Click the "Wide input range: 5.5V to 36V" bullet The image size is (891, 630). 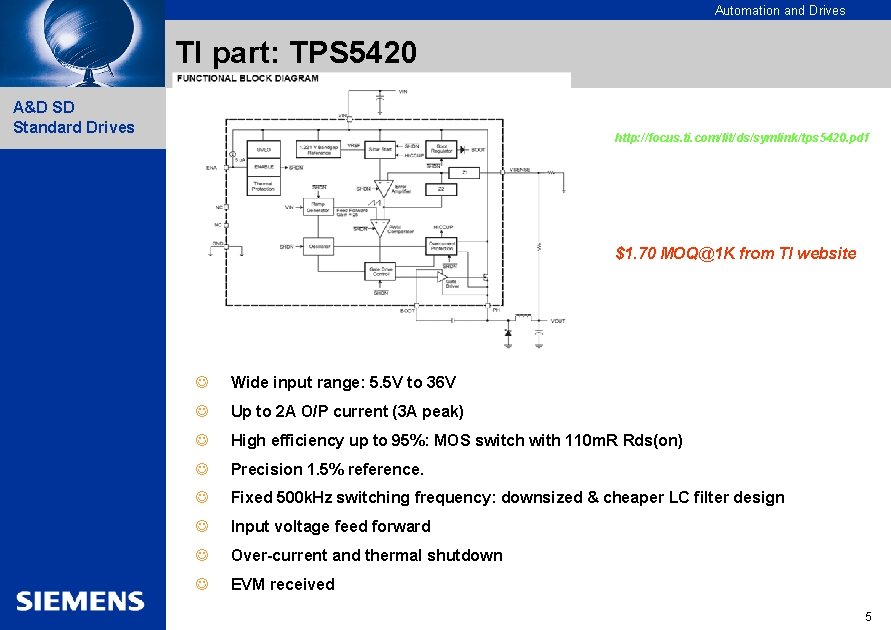[343, 382]
